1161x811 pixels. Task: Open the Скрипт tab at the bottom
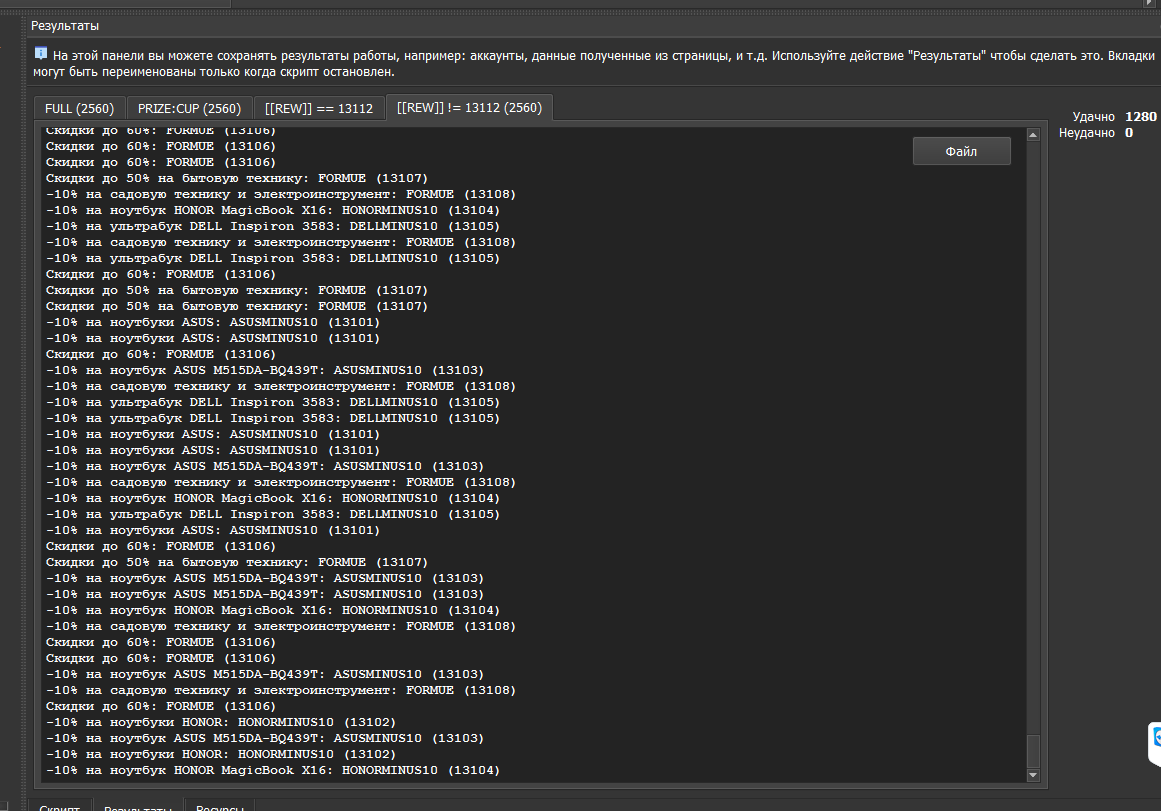(59, 806)
